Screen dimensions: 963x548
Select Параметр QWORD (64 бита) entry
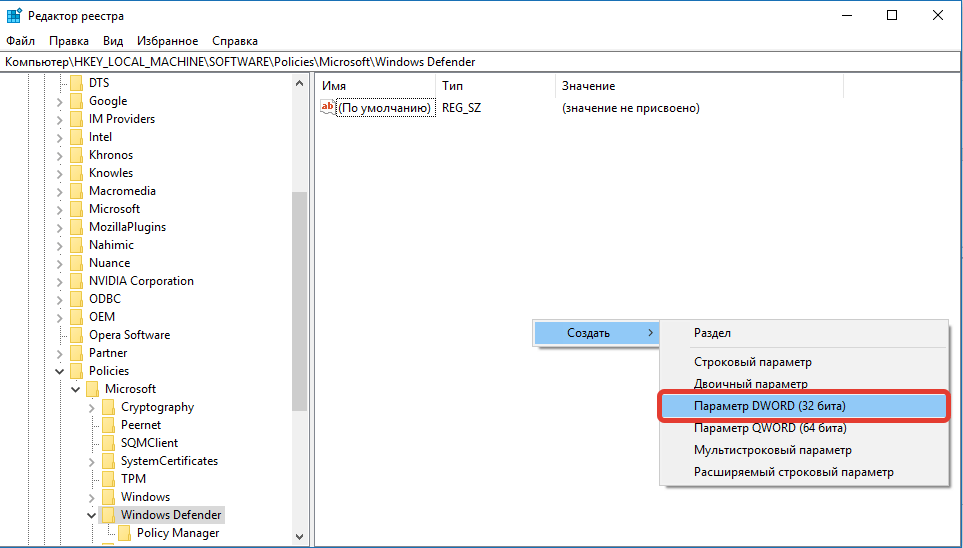click(770, 428)
